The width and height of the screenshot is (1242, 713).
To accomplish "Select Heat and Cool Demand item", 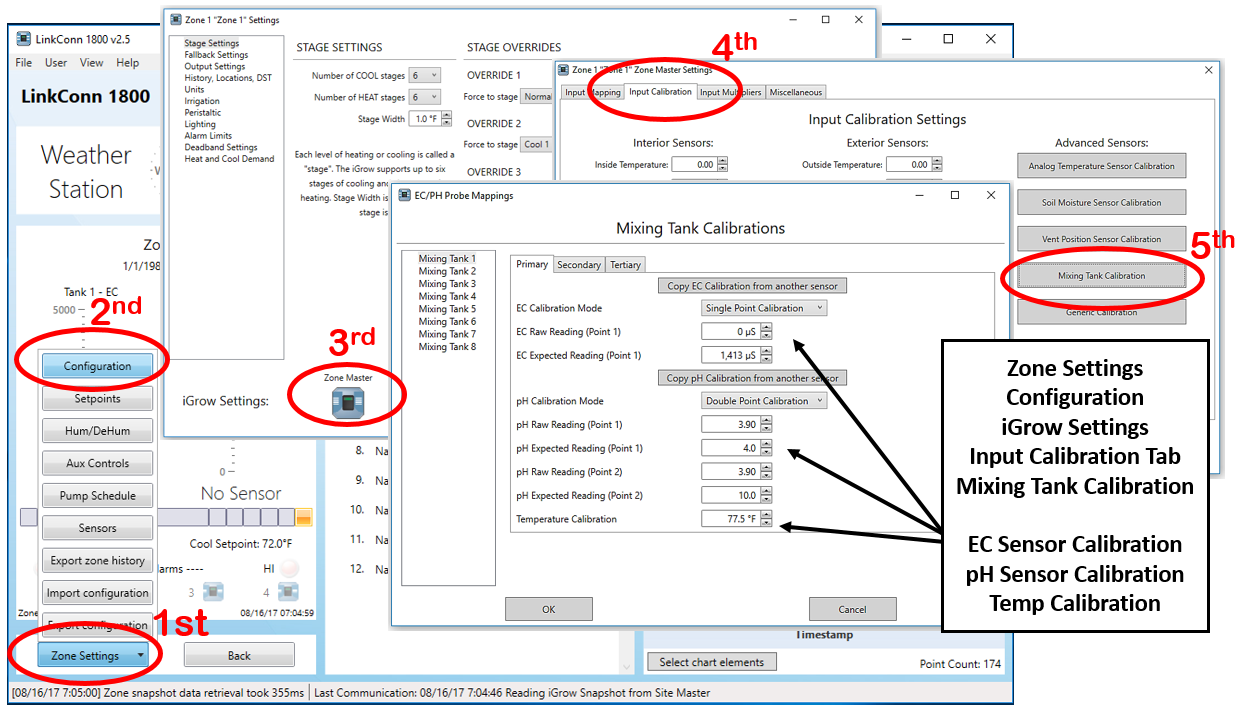I will pos(229,159).
